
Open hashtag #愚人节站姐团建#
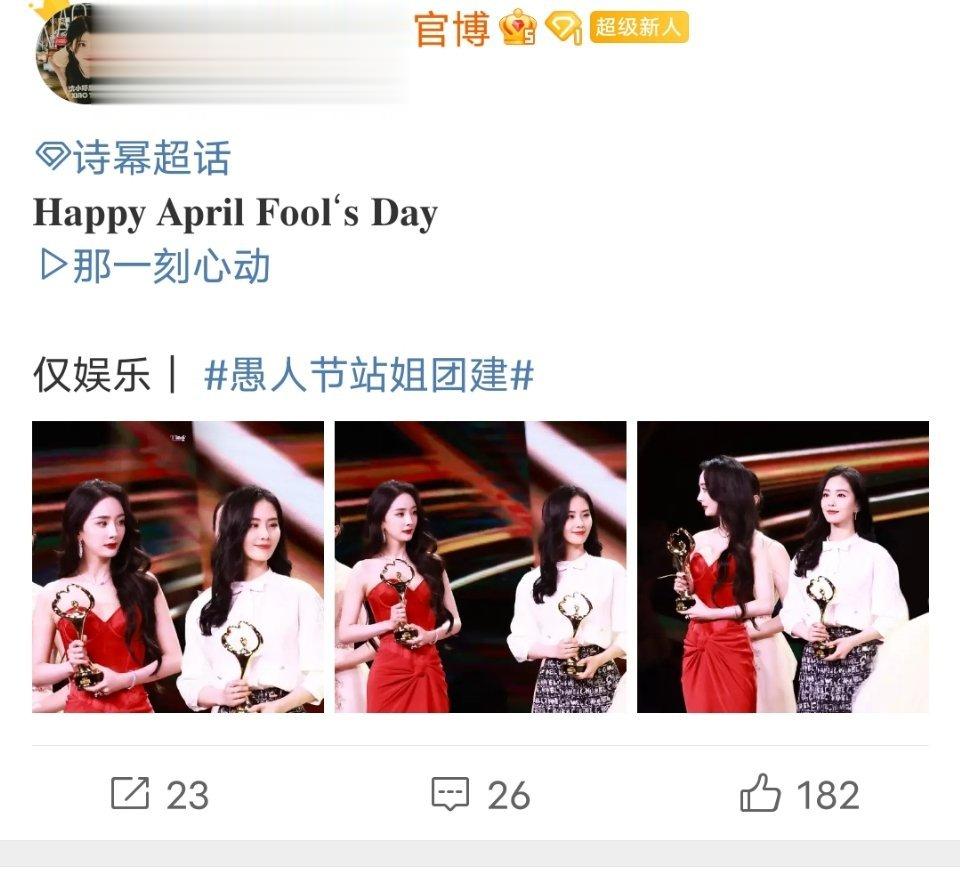coord(369,374)
